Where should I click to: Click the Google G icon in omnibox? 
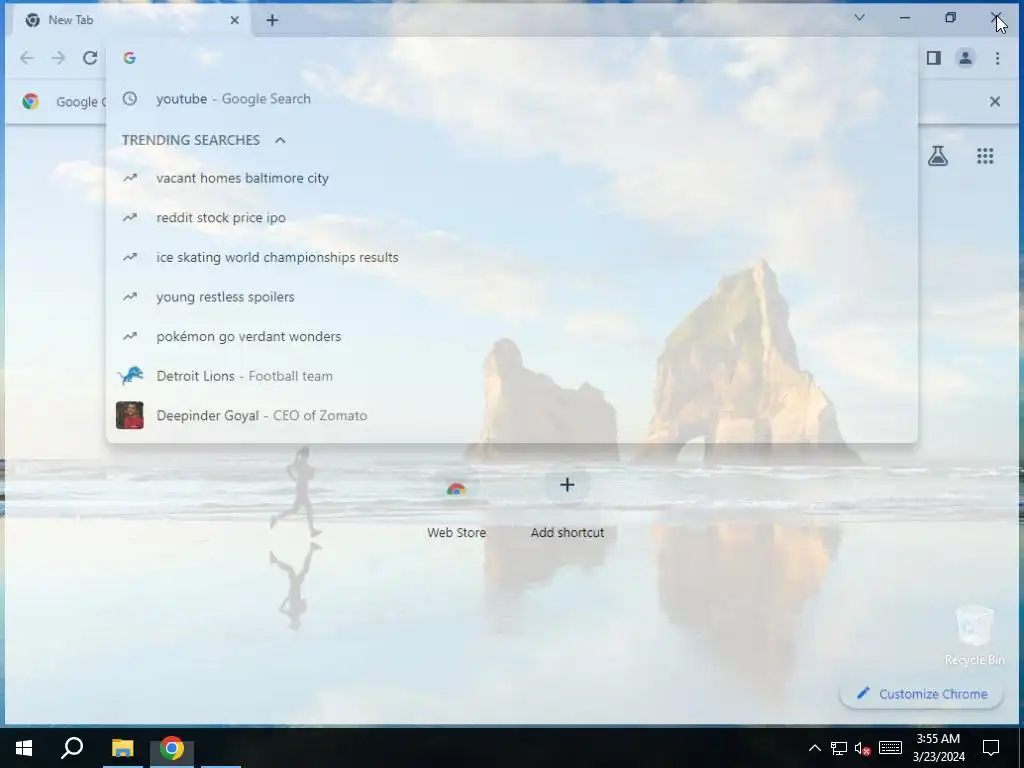129,58
